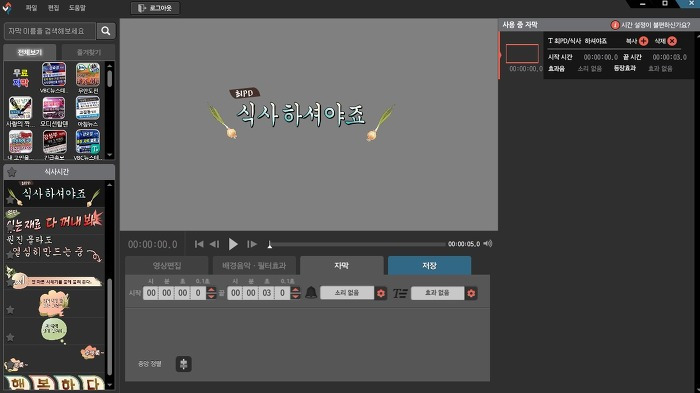Jump to start with skip-back button
Viewport: 700px width, 393px height.
point(199,244)
